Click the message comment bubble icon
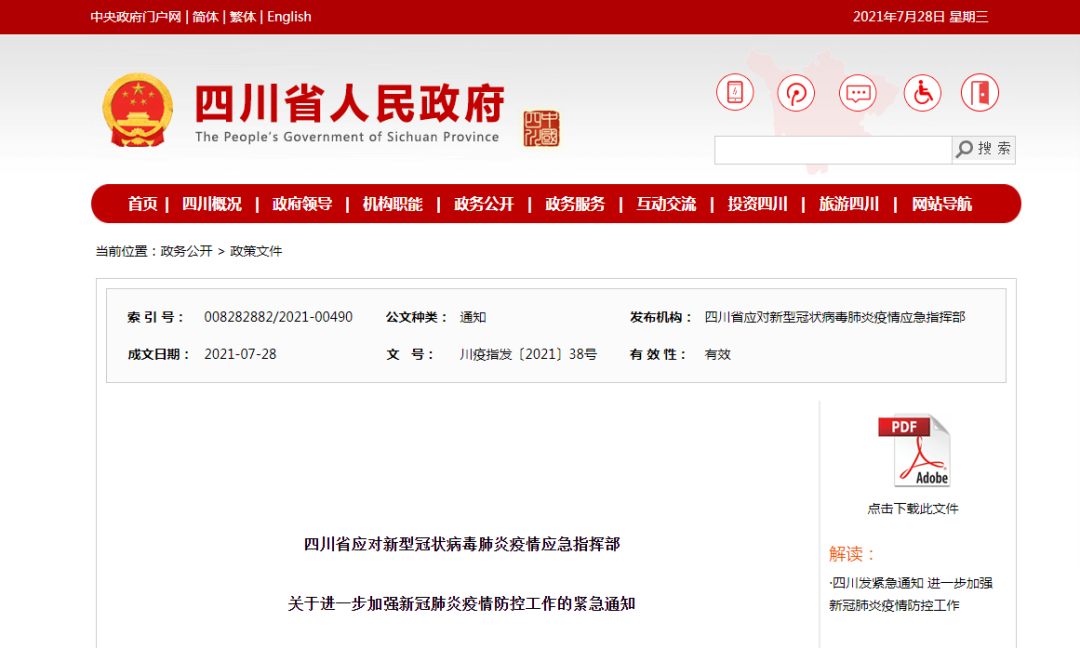Screen dimensions: 1080x648 click(x=858, y=92)
